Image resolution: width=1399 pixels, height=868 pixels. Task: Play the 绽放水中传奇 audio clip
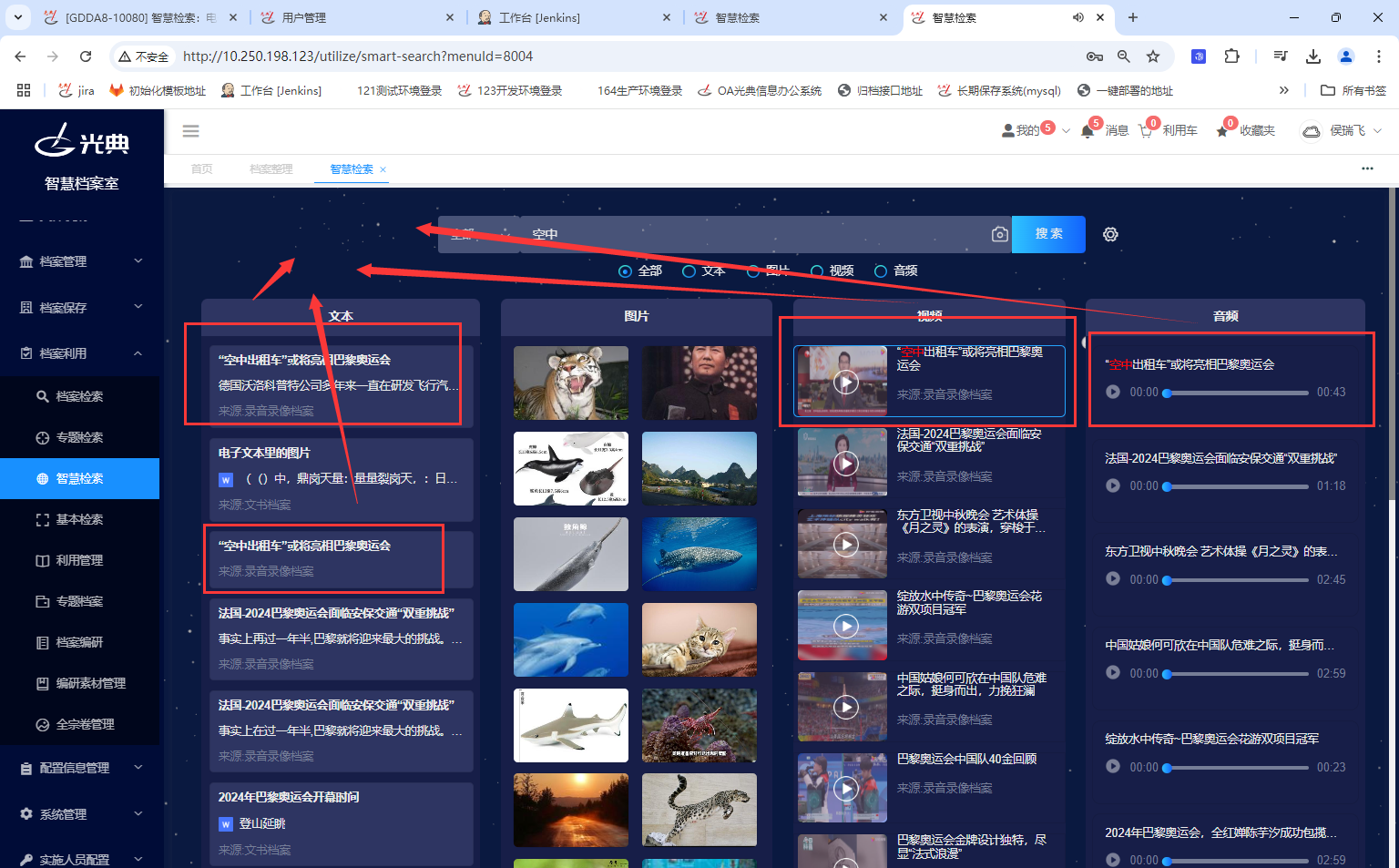point(1113,767)
